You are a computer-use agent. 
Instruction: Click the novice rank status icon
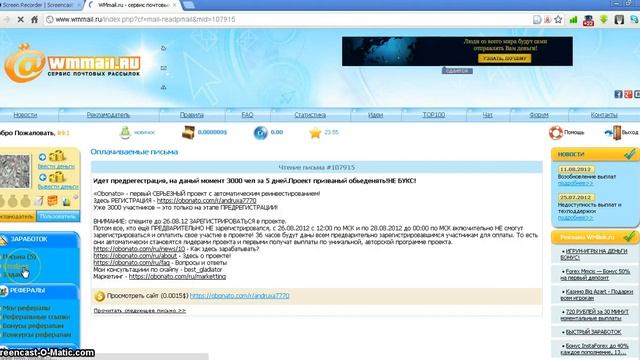pyautogui.click(x=125, y=132)
